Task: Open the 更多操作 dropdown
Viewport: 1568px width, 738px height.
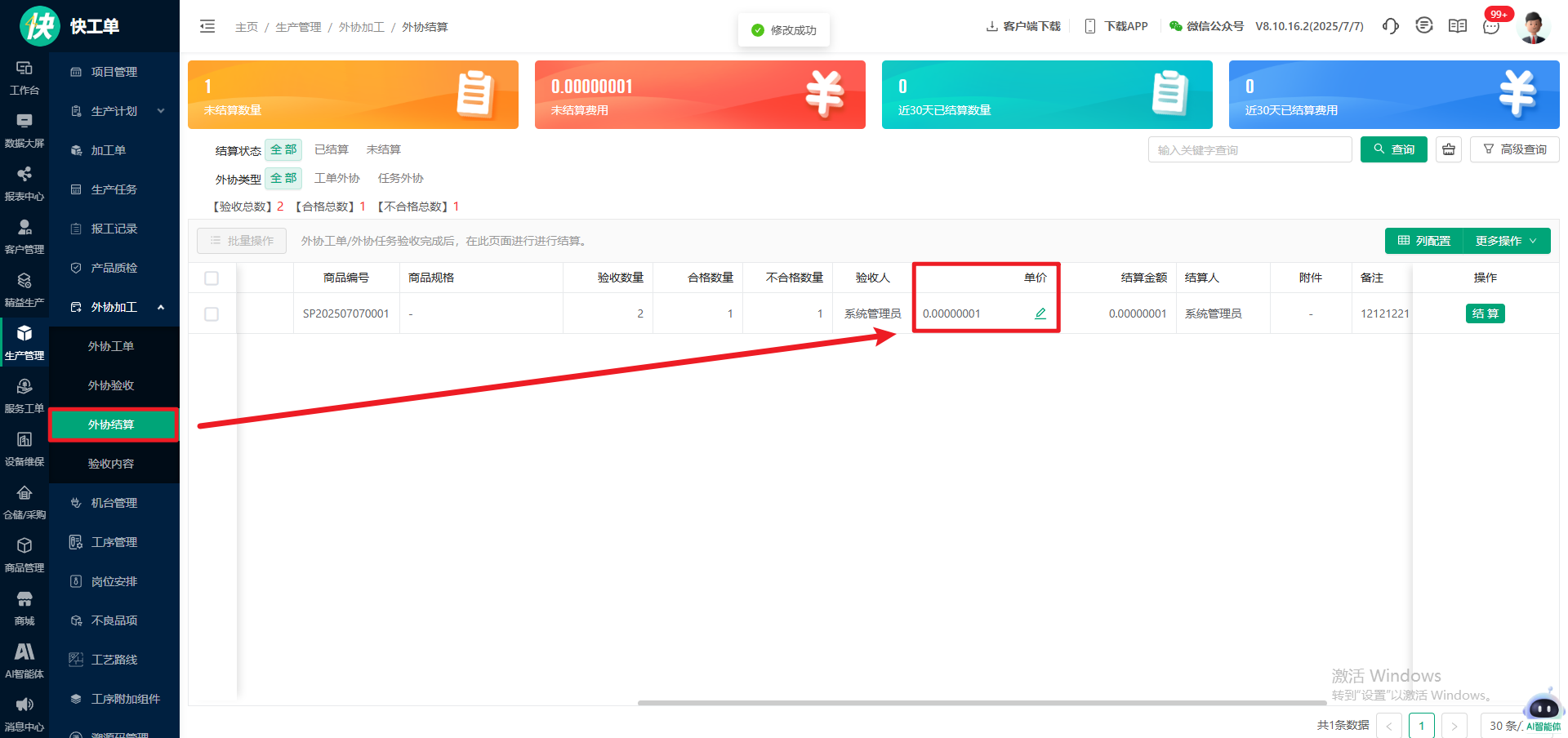Action: 1506,241
